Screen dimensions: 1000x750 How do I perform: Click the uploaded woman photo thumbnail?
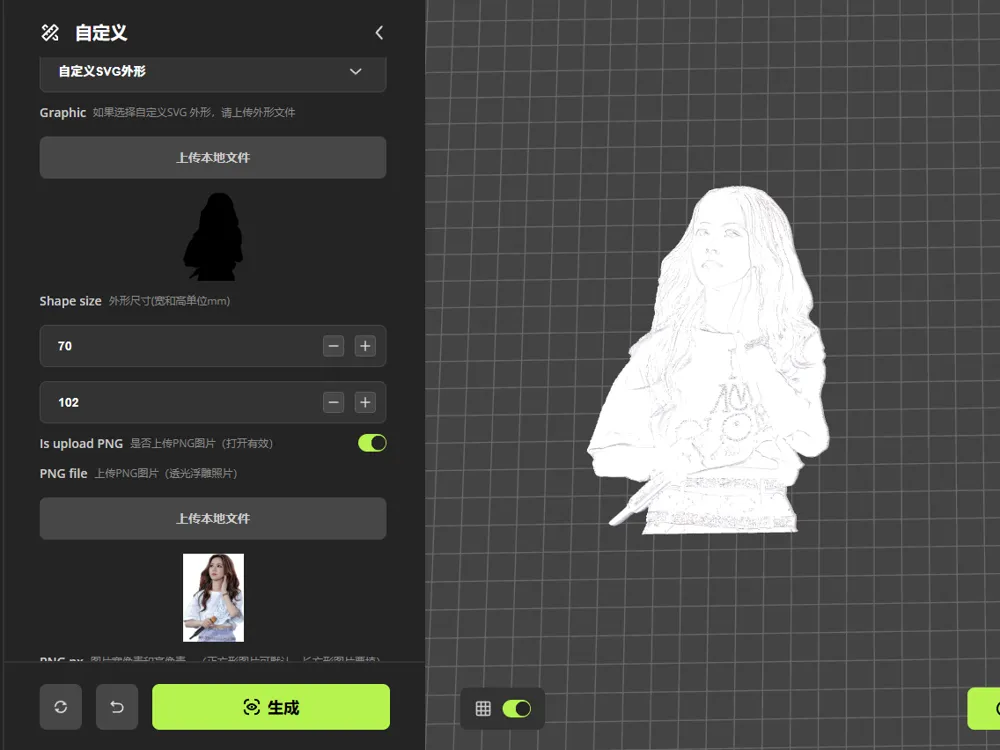click(x=212, y=597)
